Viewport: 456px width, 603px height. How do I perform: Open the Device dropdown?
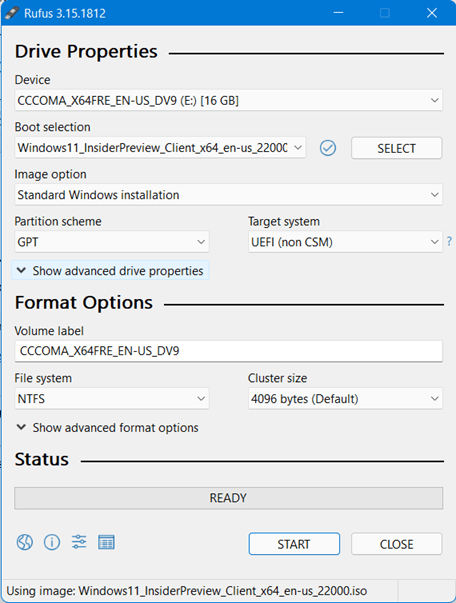click(228, 101)
